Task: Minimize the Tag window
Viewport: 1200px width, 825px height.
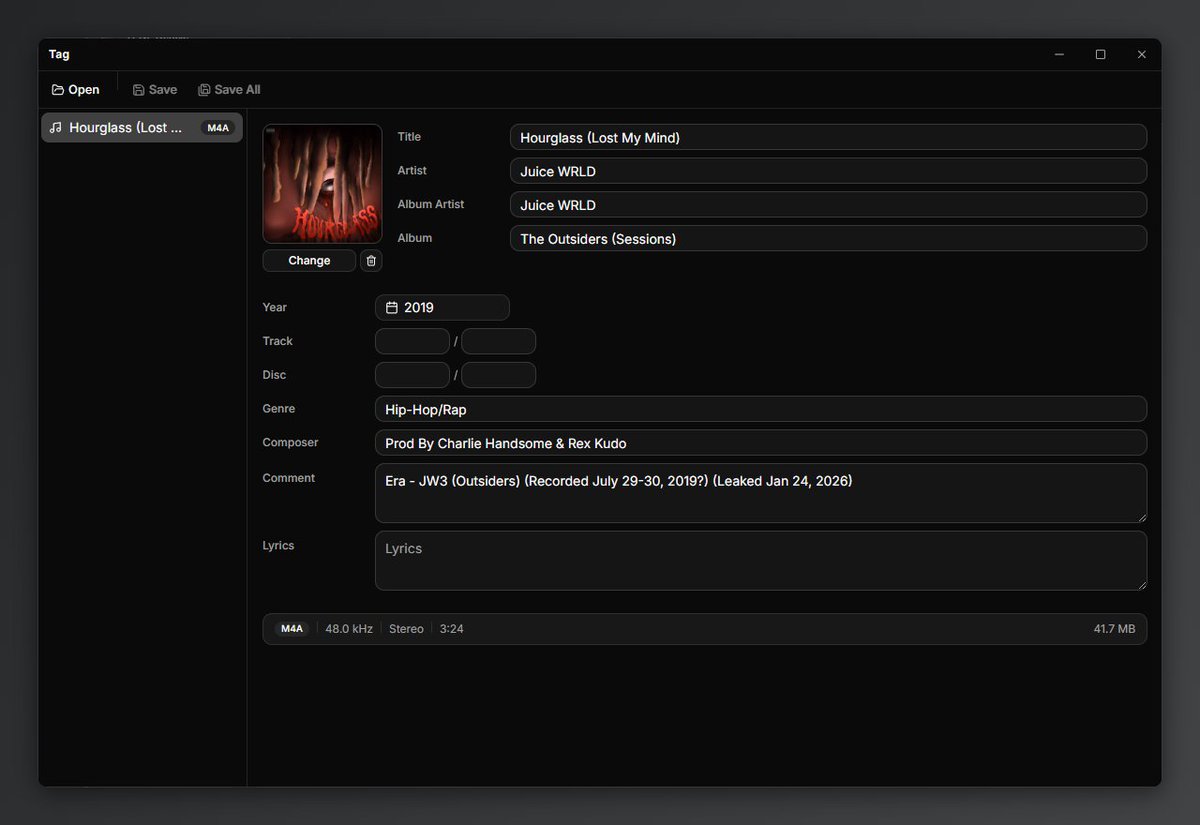Action: [1059, 55]
